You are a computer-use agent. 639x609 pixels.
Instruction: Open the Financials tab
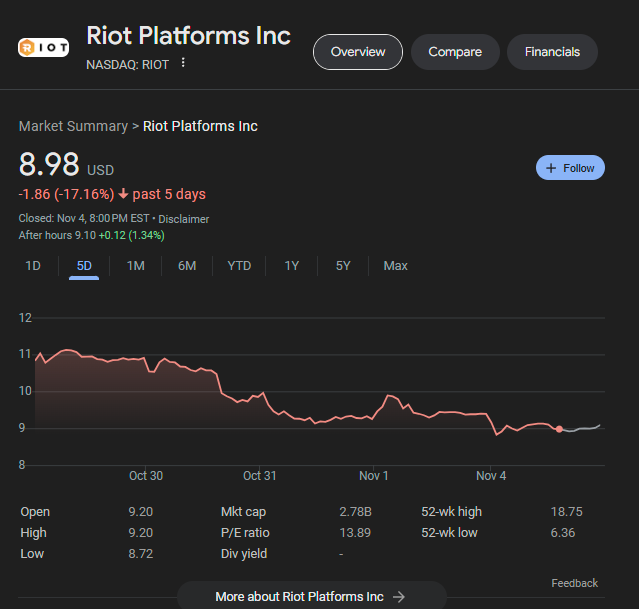pyautogui.click(x=552, y=52)
